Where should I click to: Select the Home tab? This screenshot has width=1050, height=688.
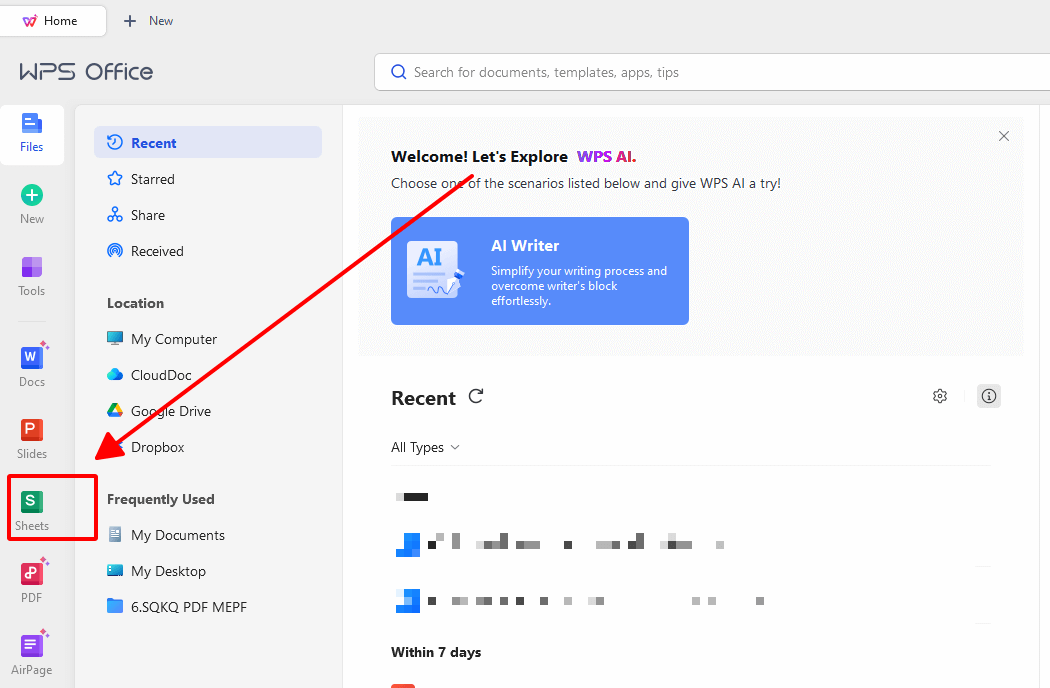pos(53,21)
